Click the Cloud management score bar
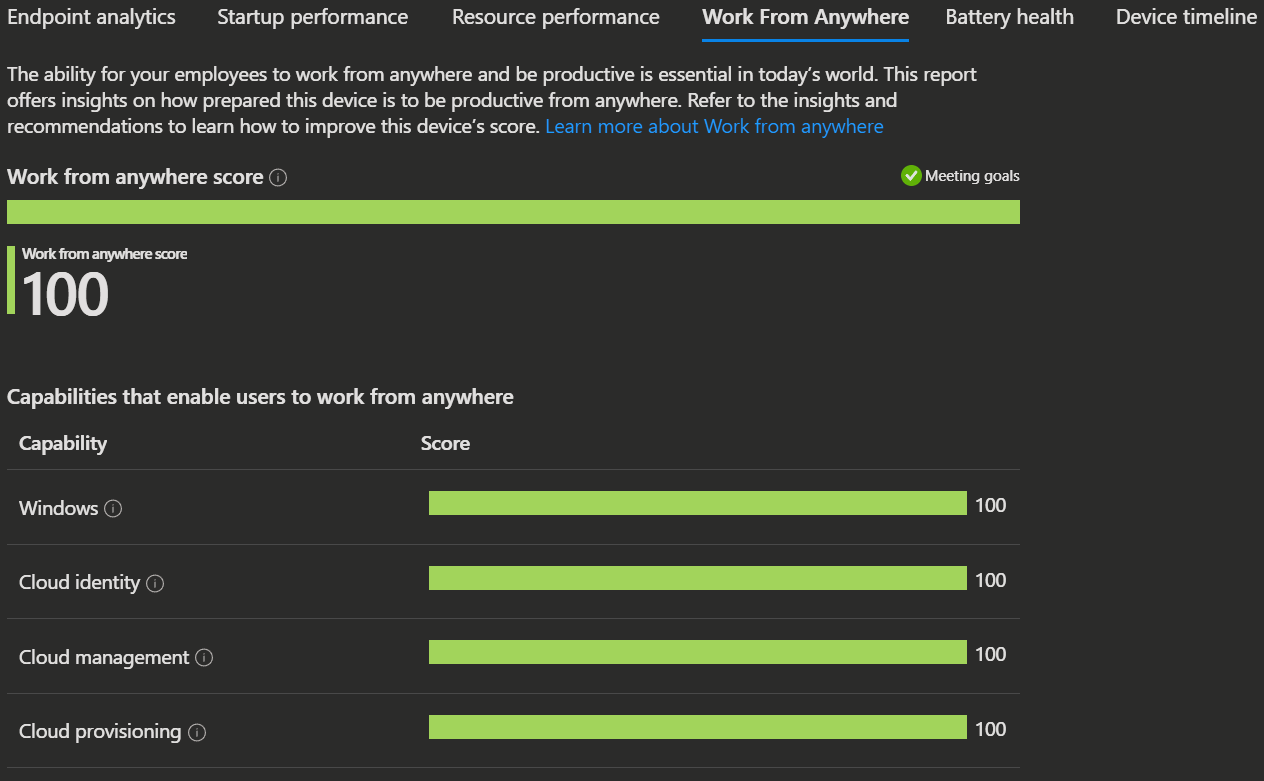1264x781 pixels. 698,652
